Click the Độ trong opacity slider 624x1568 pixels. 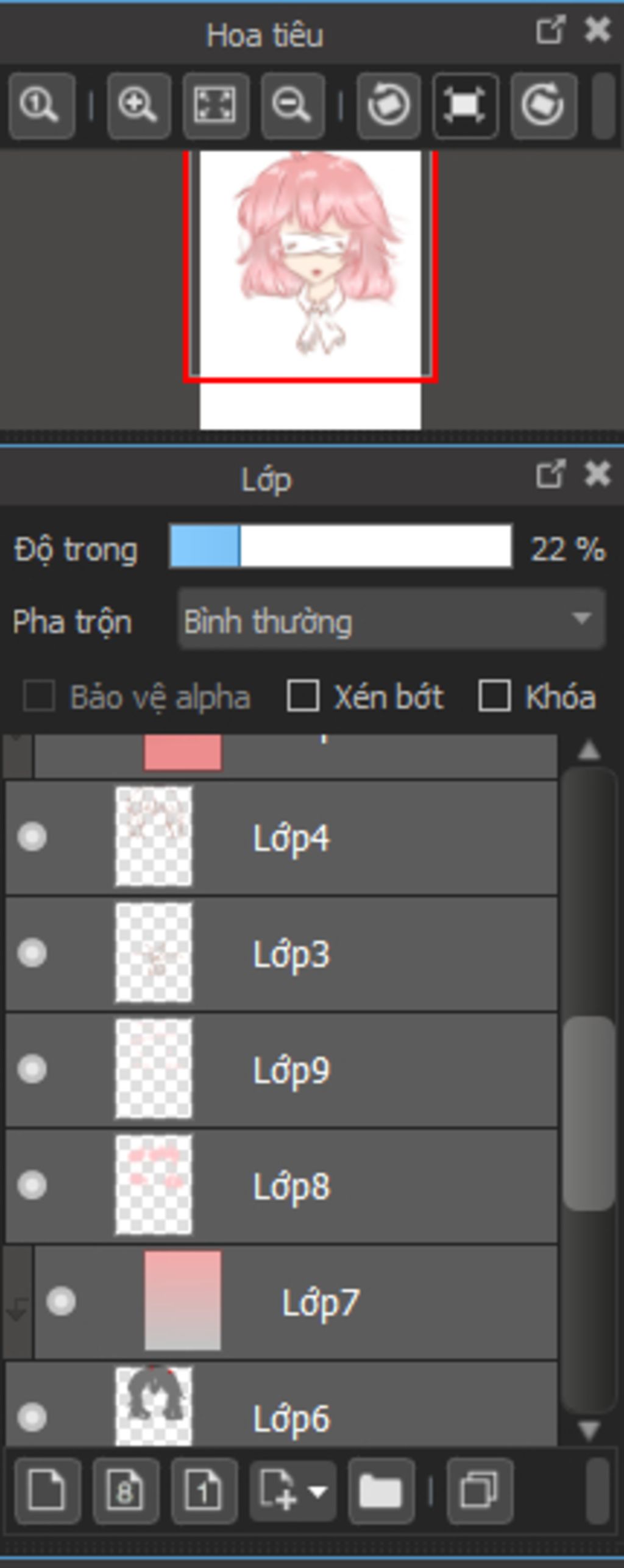341,546
